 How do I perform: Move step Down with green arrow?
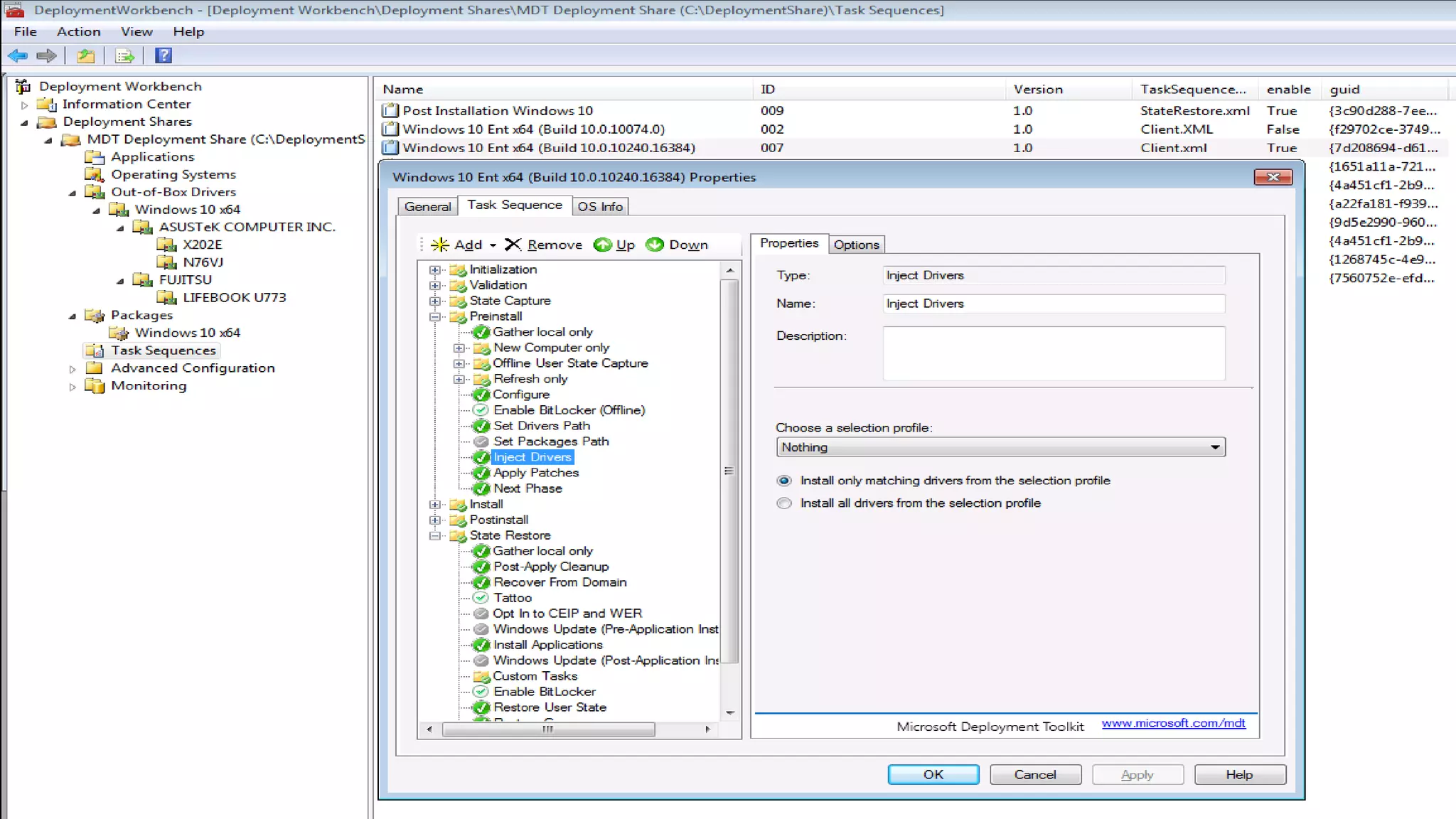click(655, 245)
